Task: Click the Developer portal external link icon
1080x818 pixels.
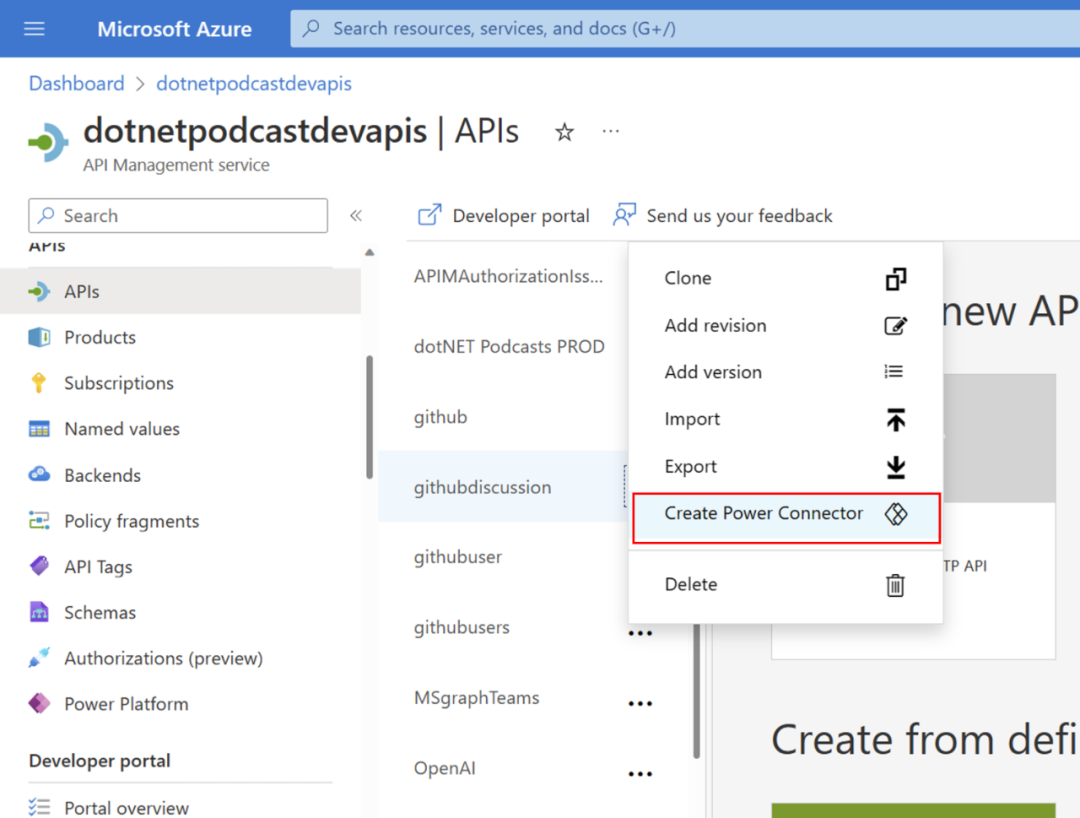Action: click(429, 216)
